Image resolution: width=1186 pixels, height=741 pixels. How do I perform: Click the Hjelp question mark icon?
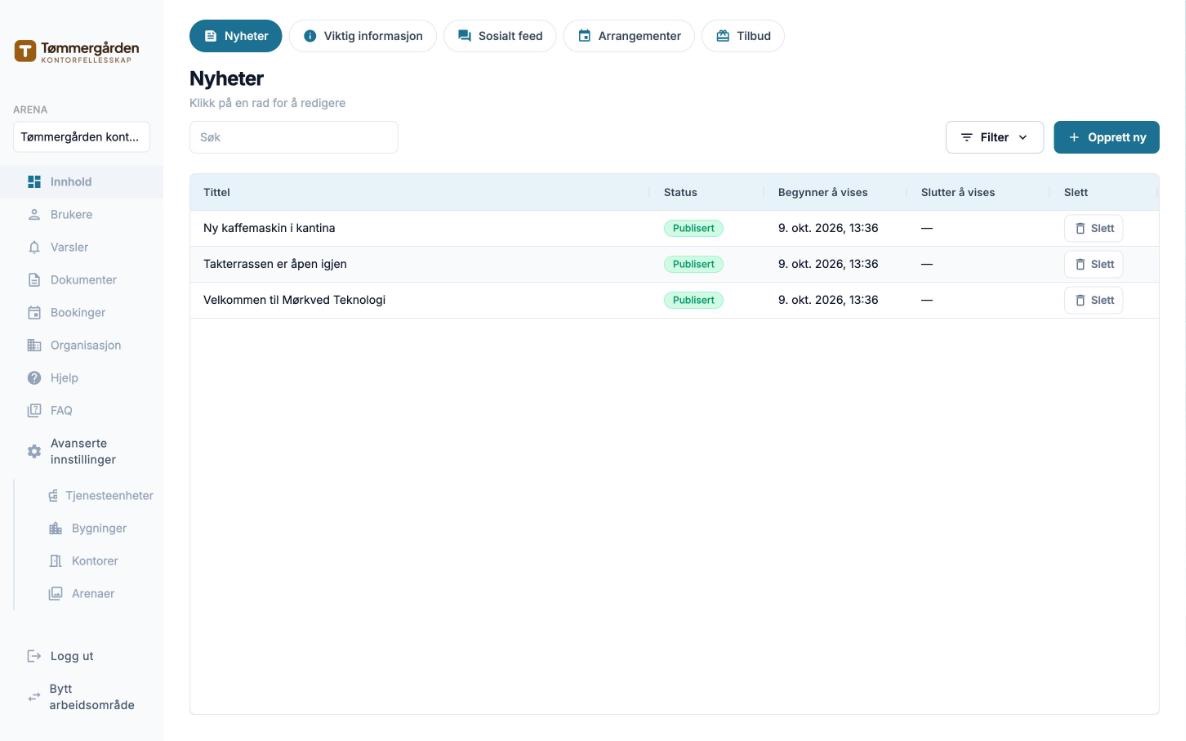[34, 378]
